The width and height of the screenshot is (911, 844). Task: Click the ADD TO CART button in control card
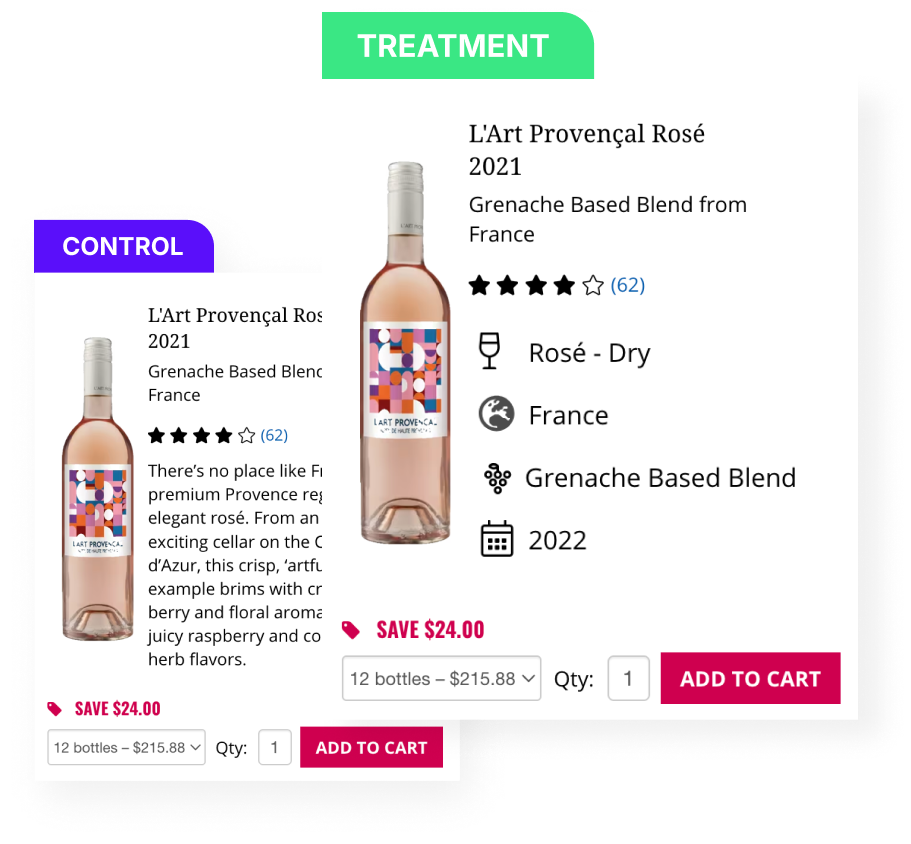(371, 747)
